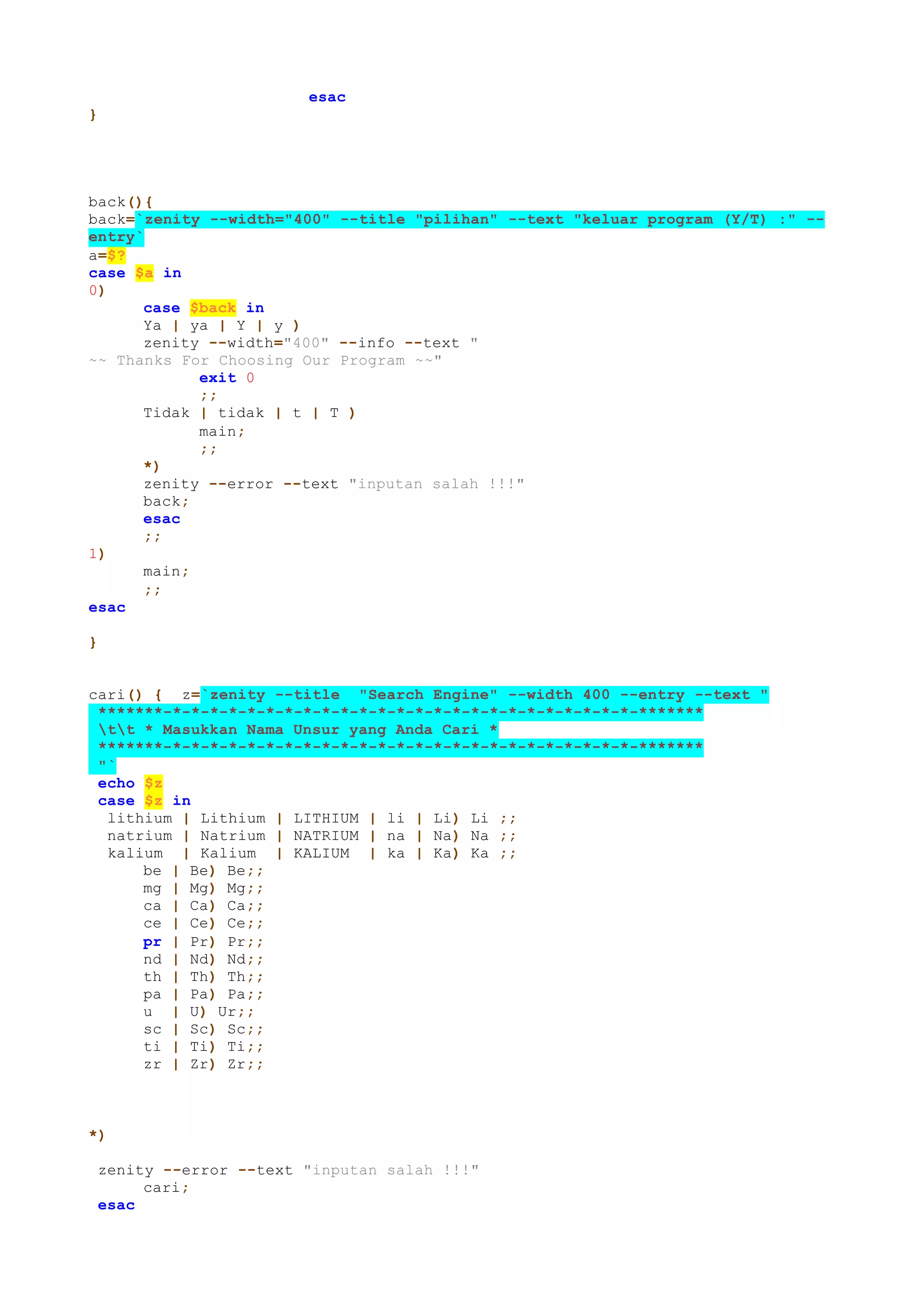Click the blue "pr" keyword
This screenshot has height=1307, width=924.
[x=152, y=943]
